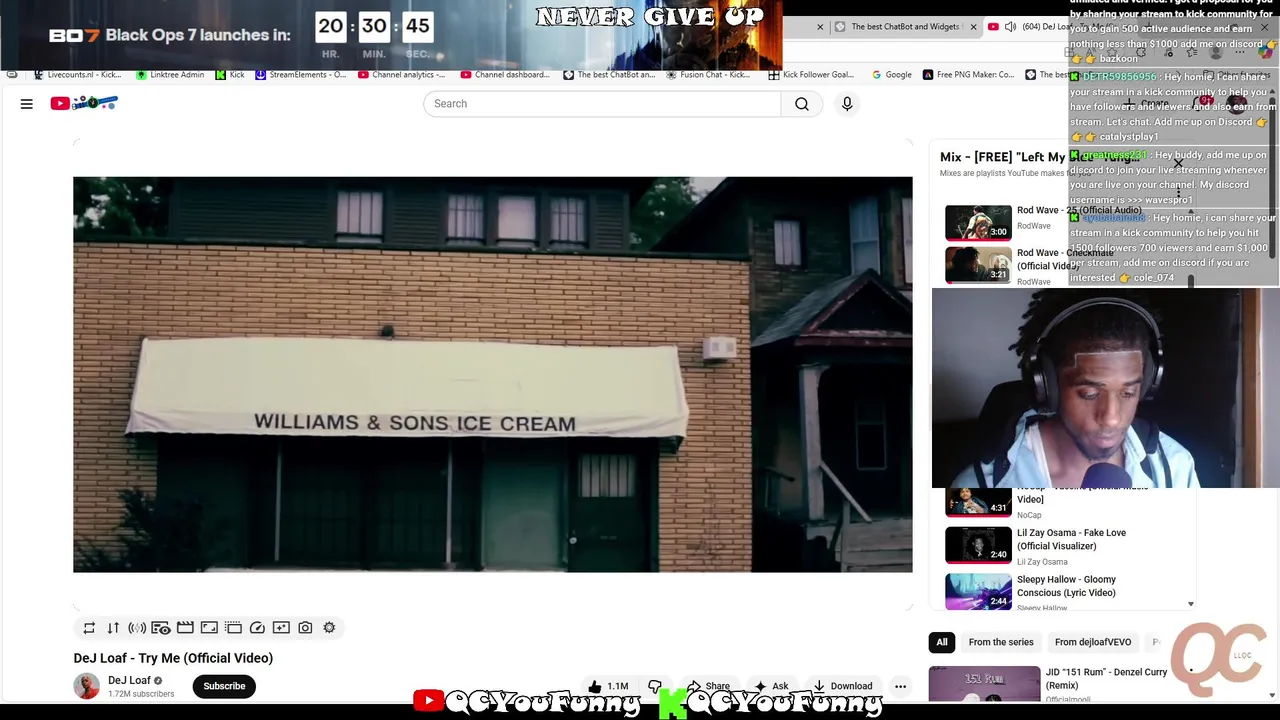1280x720 pixels.
Task: Click the Share button
Action: point(708,686)
